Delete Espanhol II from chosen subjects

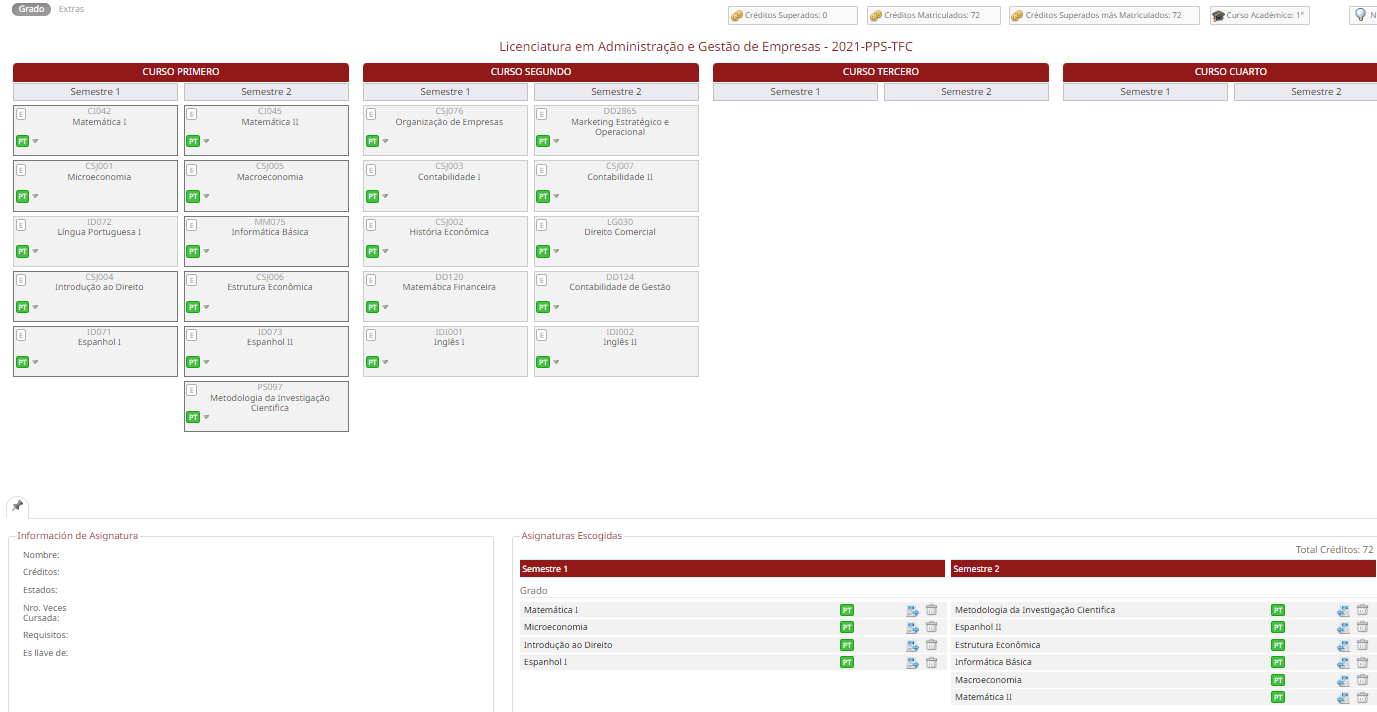point(1362,627)
